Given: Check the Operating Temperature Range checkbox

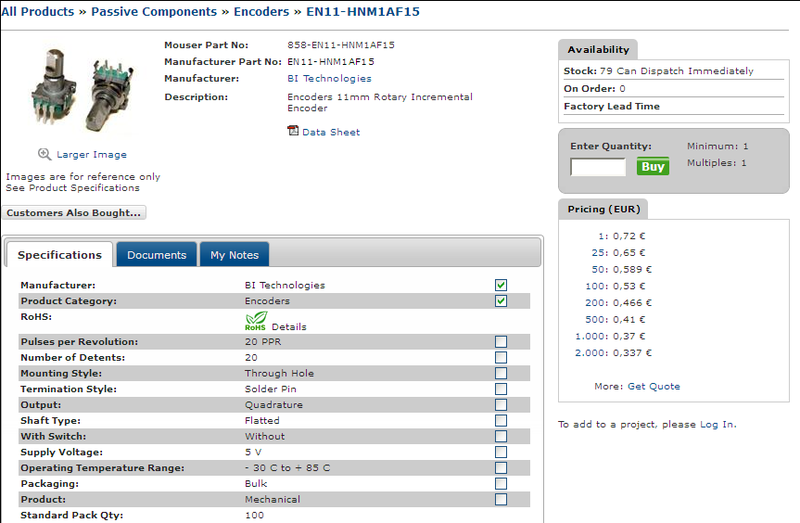Looking at the screenshot, I should click(501, 468).
